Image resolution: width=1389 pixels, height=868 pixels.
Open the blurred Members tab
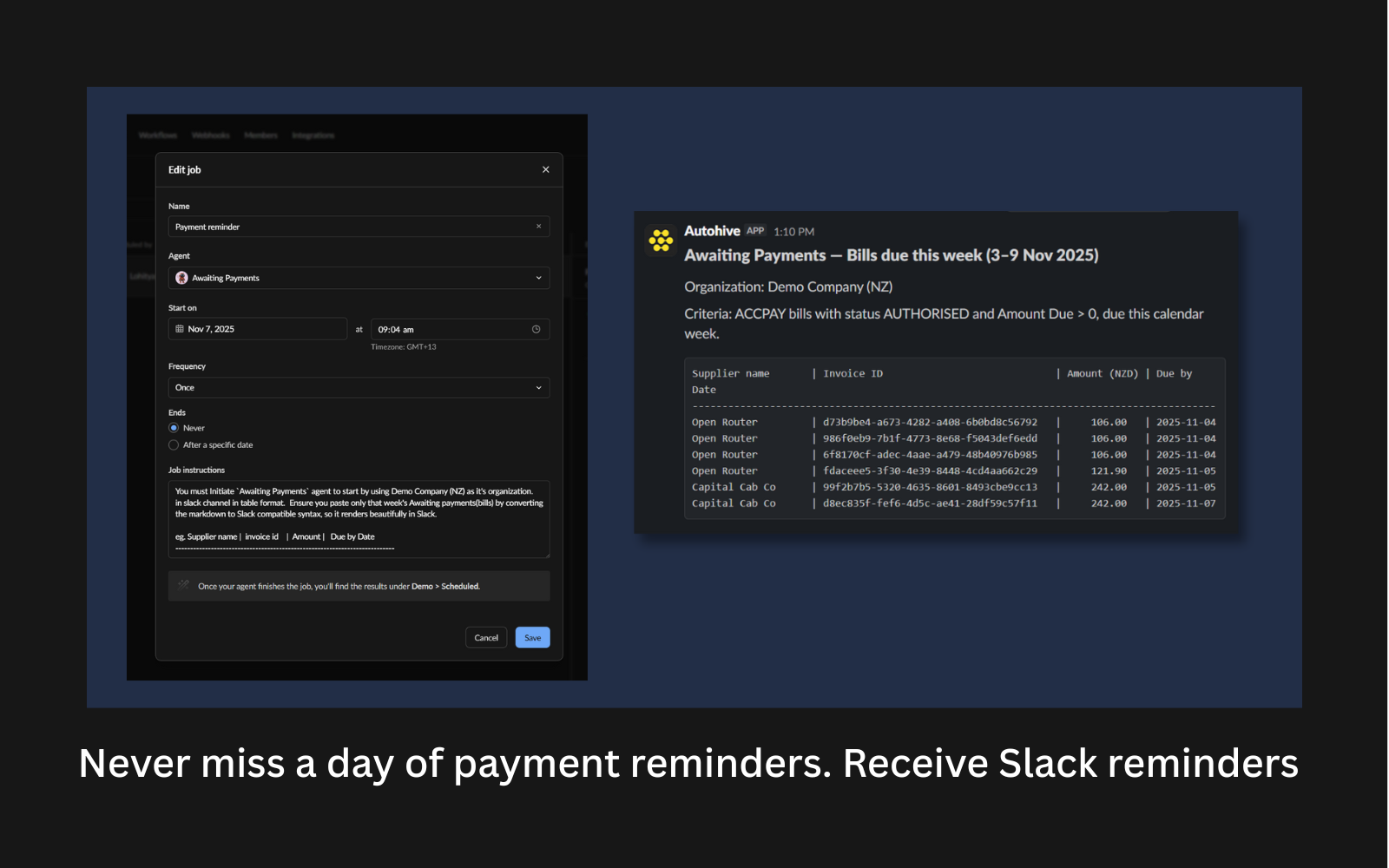click(x=260, y=135)
